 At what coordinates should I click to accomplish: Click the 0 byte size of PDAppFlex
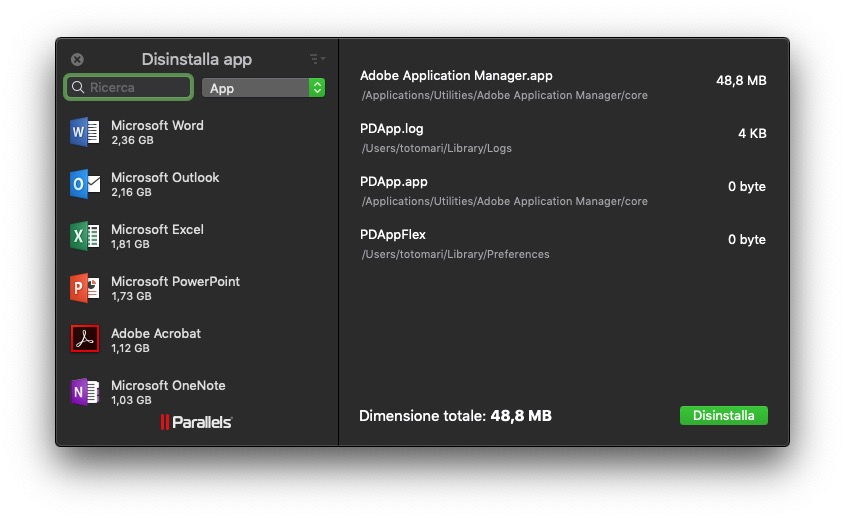tap(747, 239)
